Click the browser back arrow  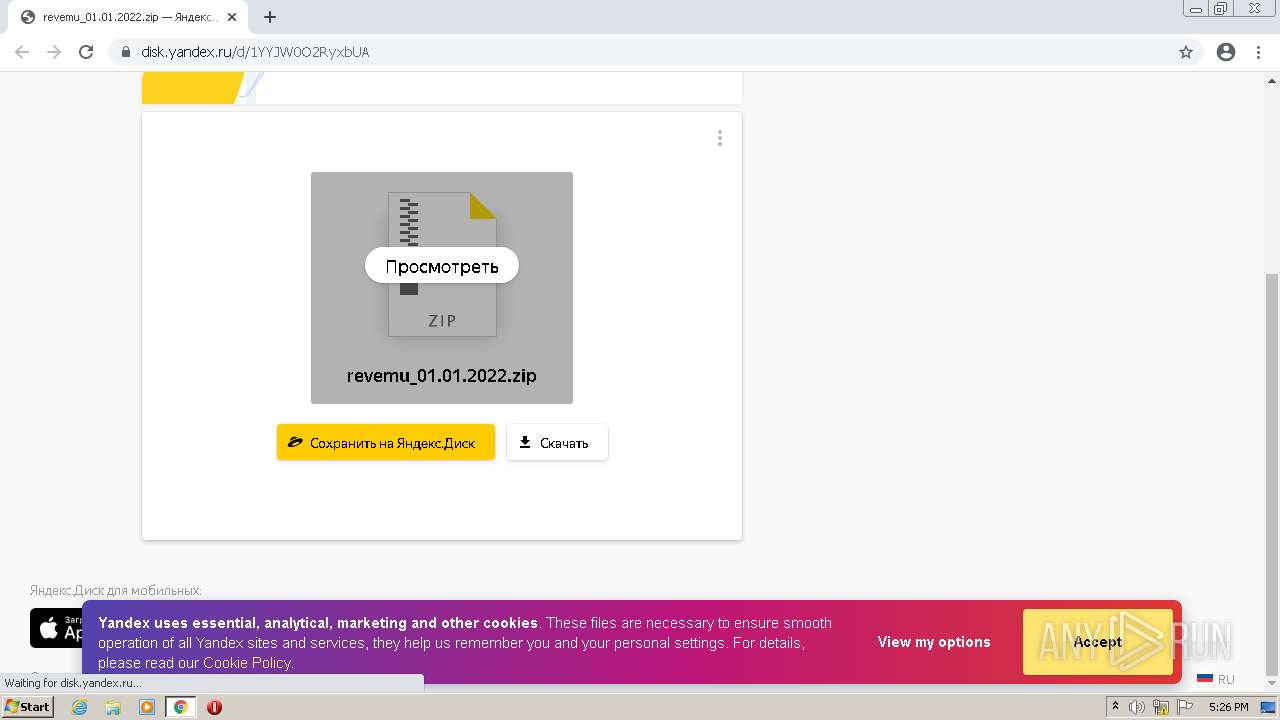(x=22, y=52)
